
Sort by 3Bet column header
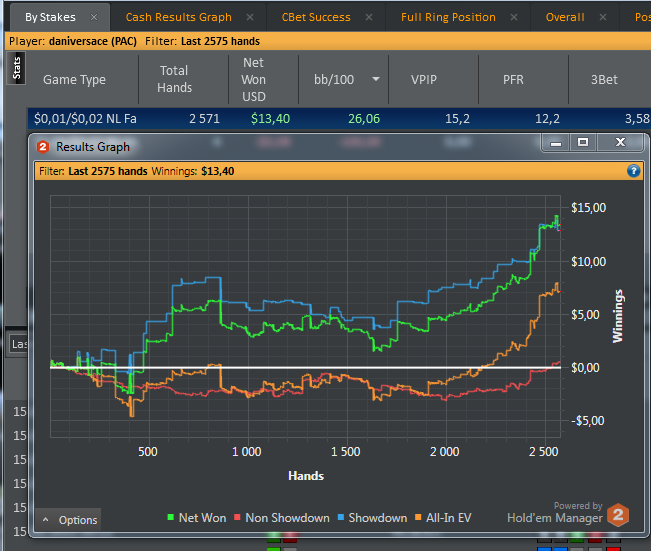(604, 79)
